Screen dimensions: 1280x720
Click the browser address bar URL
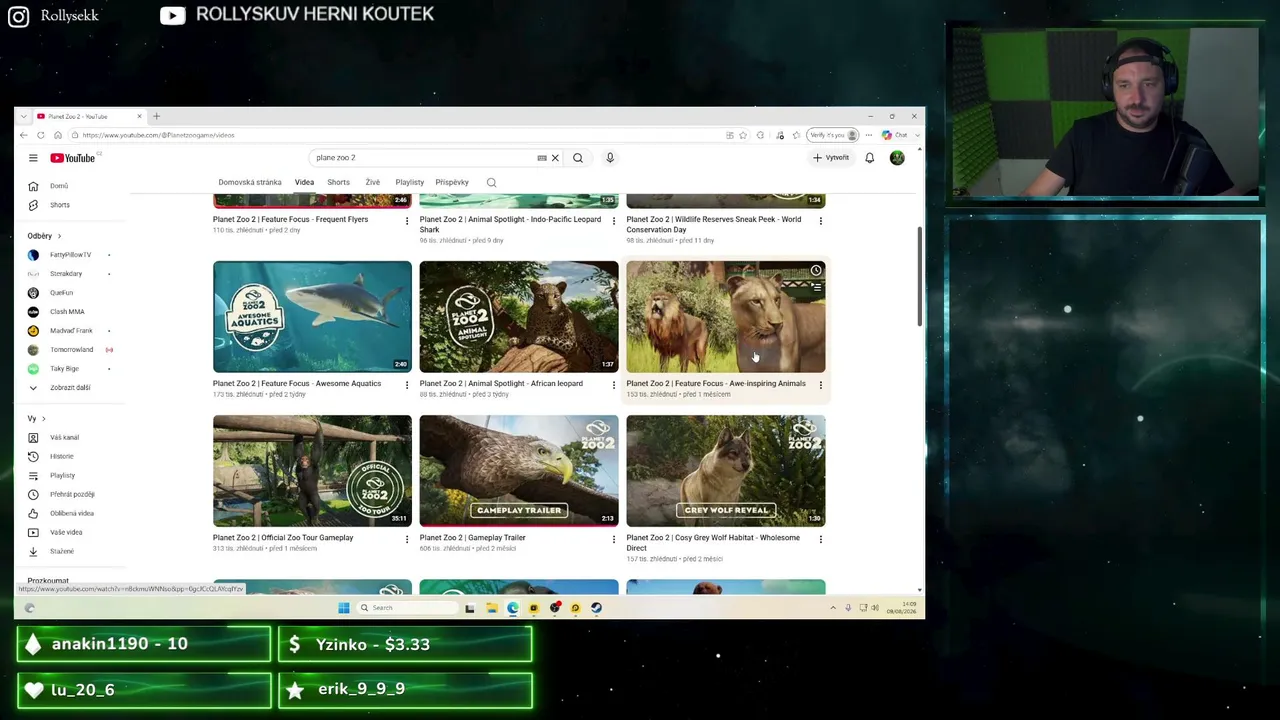pyautogui.click(x=159, y=135)
